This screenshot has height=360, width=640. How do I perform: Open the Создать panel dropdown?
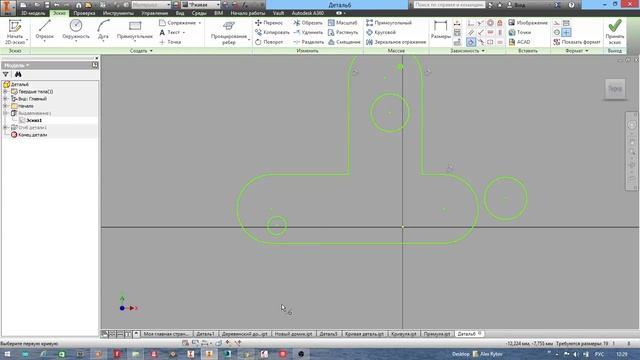[141, 51]
